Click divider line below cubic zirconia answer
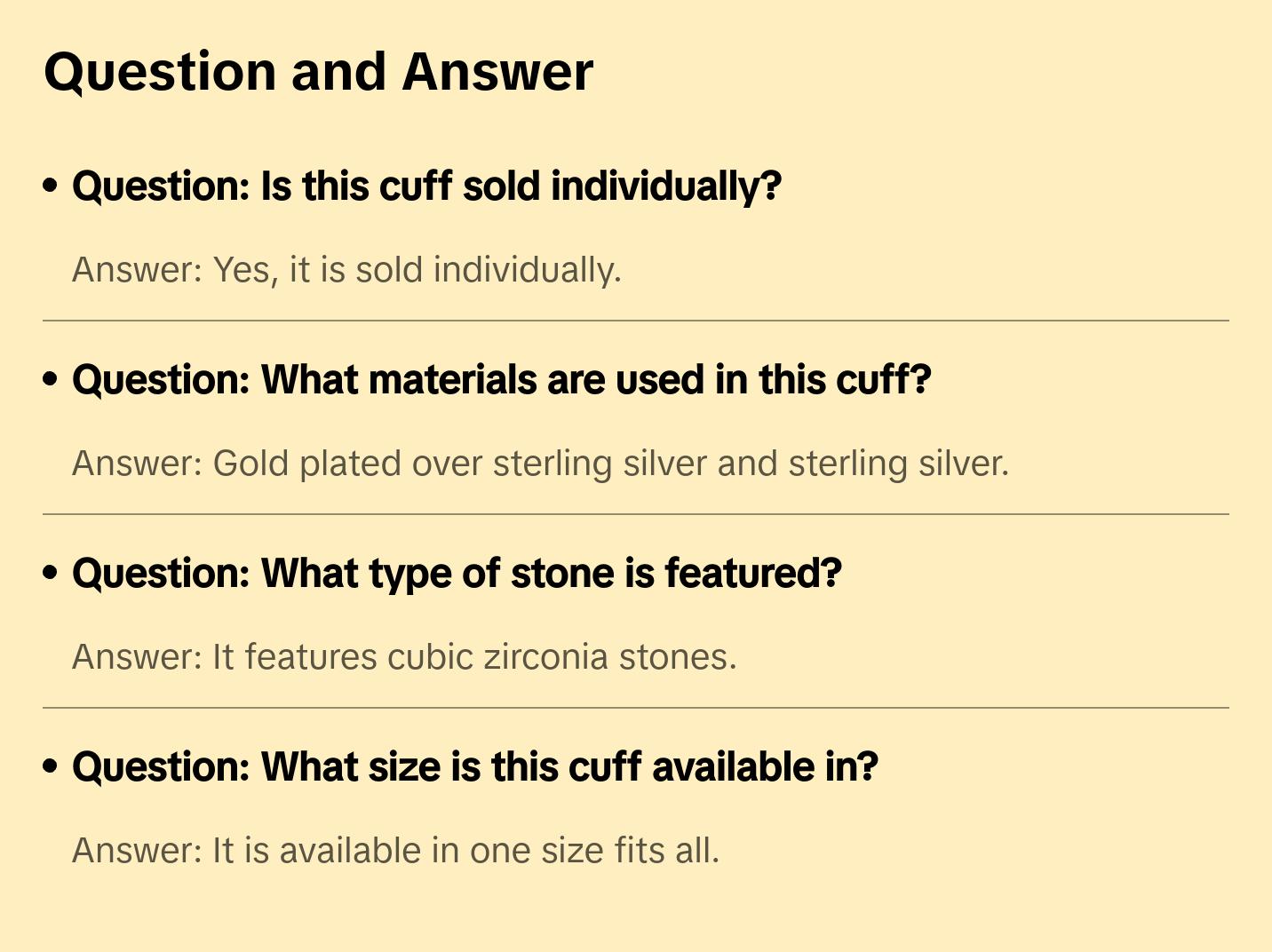Viewport: 1272px width, 952px height. (636, 708)
